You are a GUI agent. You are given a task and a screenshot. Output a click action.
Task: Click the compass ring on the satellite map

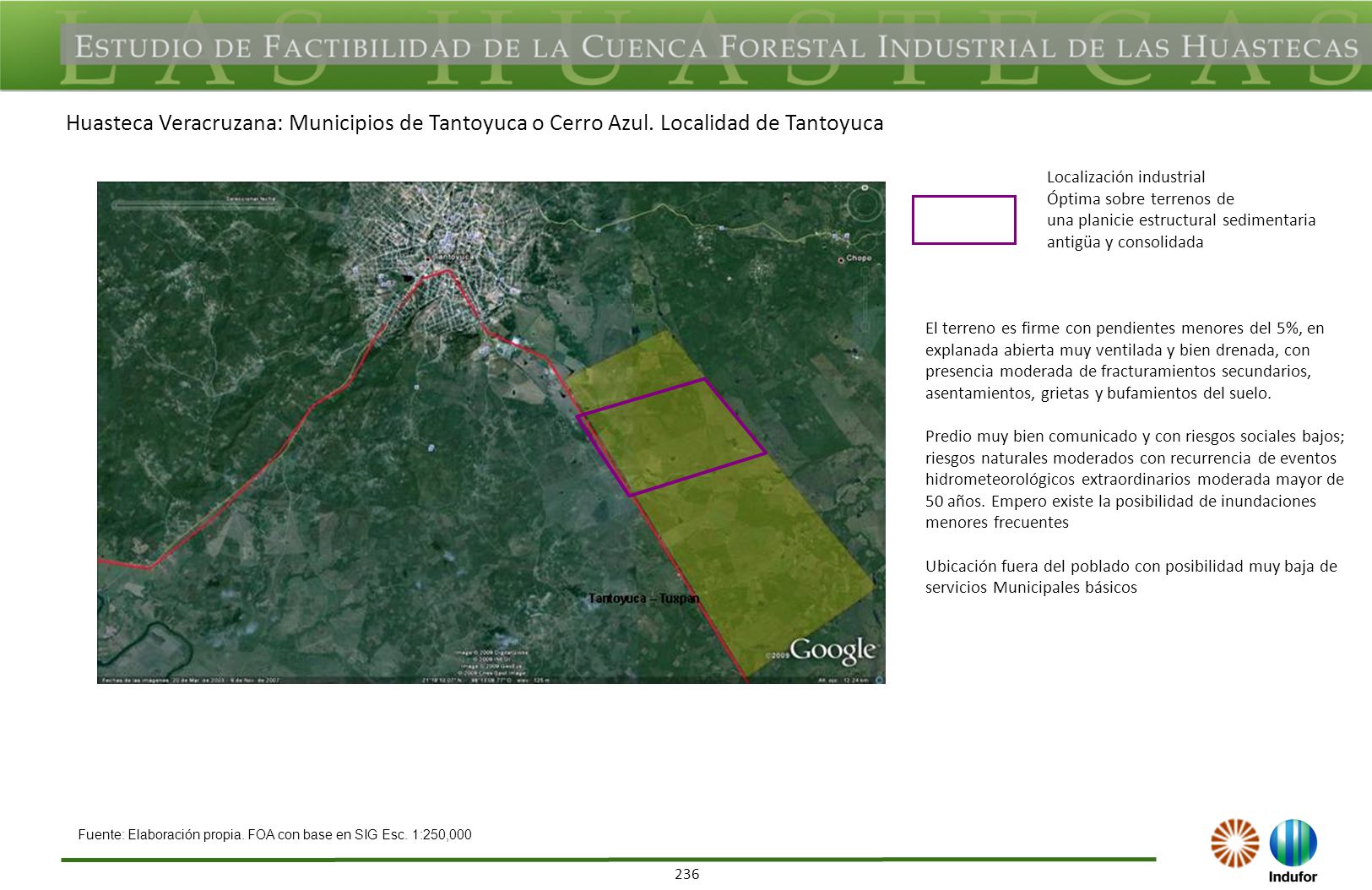[x=864, y=204]
